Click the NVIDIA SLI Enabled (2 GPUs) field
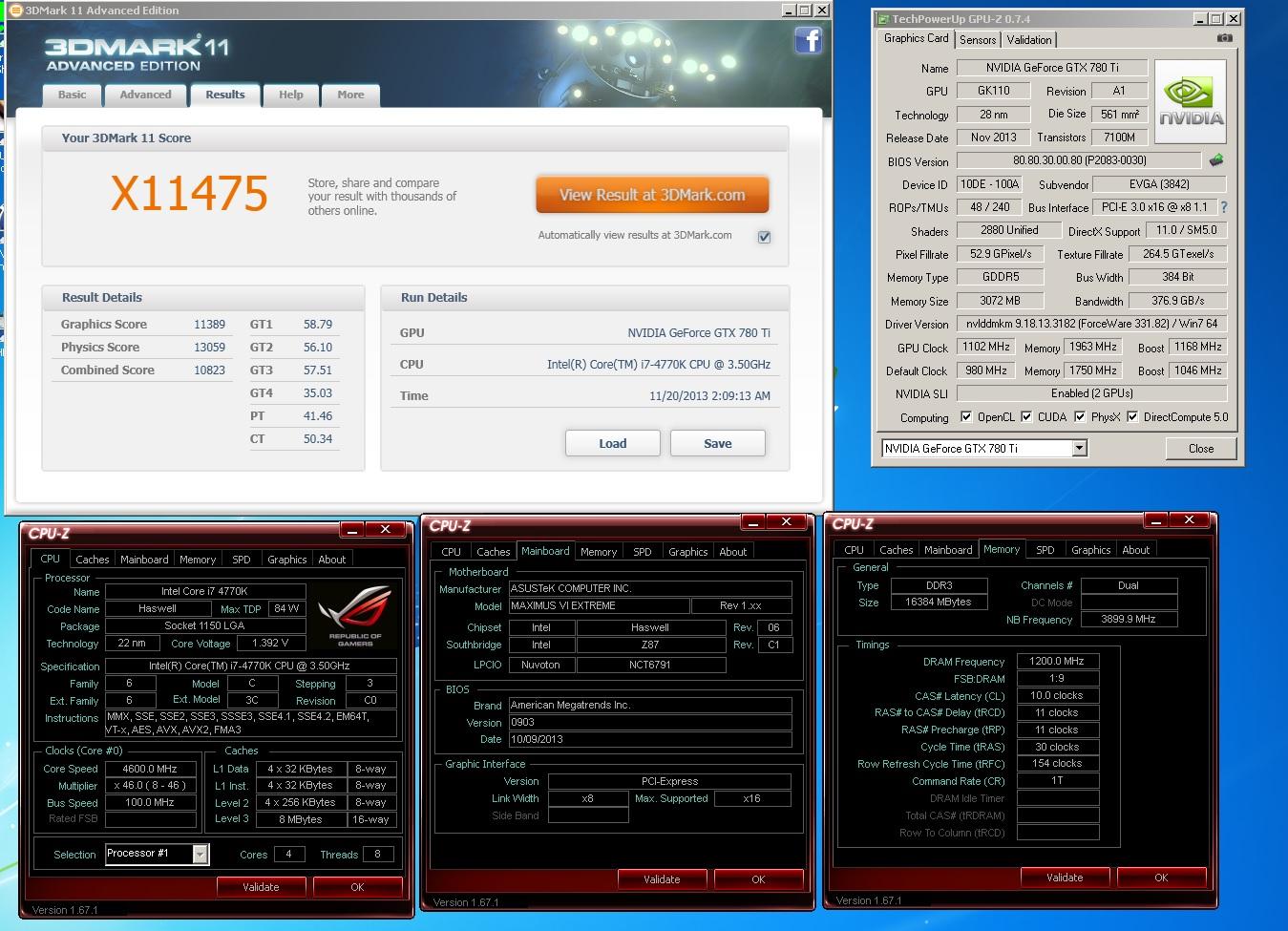This screenshot has height=931, width=1288. (1092, 393)
